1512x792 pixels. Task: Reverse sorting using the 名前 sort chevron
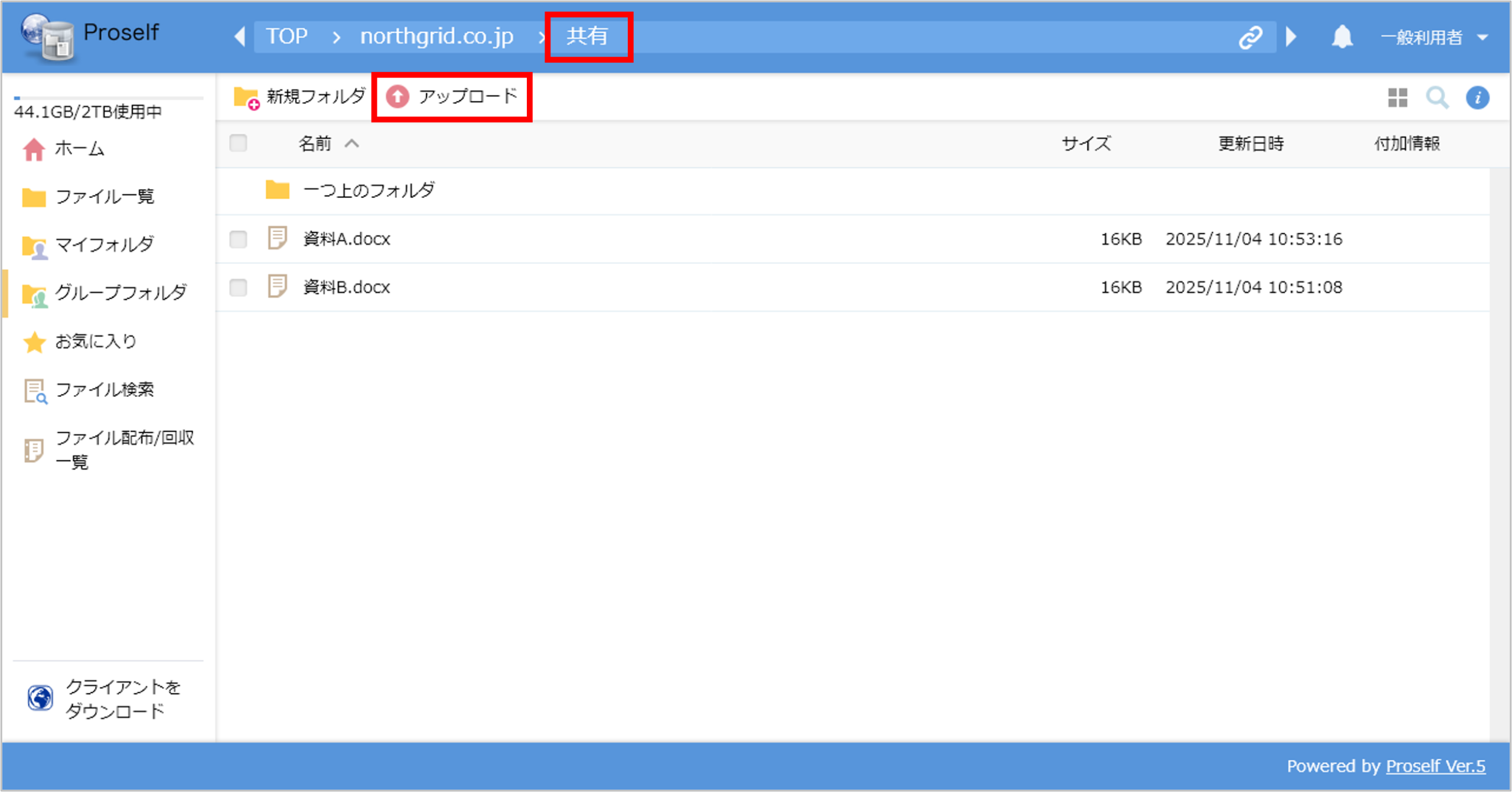point(353,144)
